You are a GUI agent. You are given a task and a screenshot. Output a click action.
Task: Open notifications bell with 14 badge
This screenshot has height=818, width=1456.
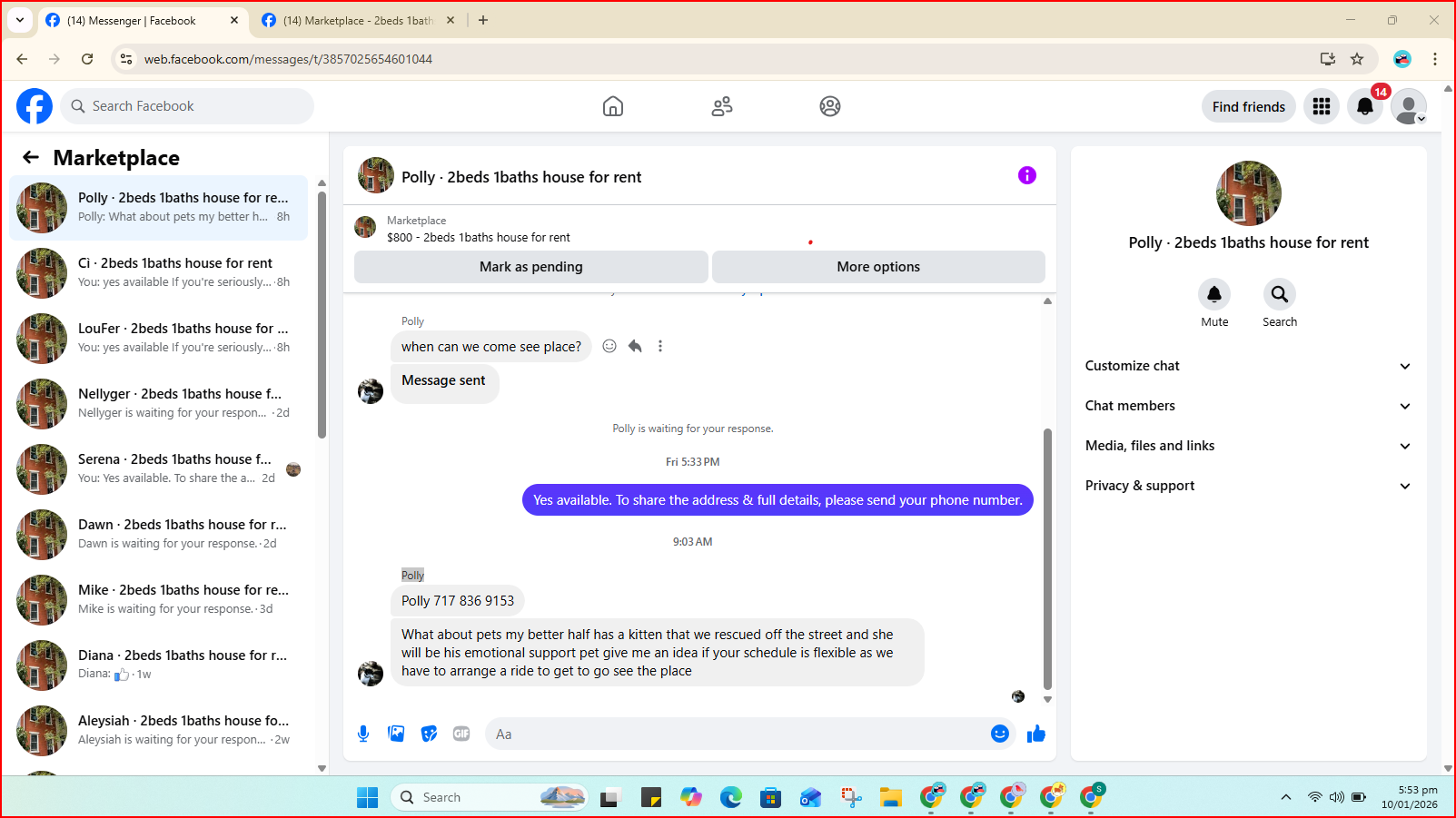1365,106
